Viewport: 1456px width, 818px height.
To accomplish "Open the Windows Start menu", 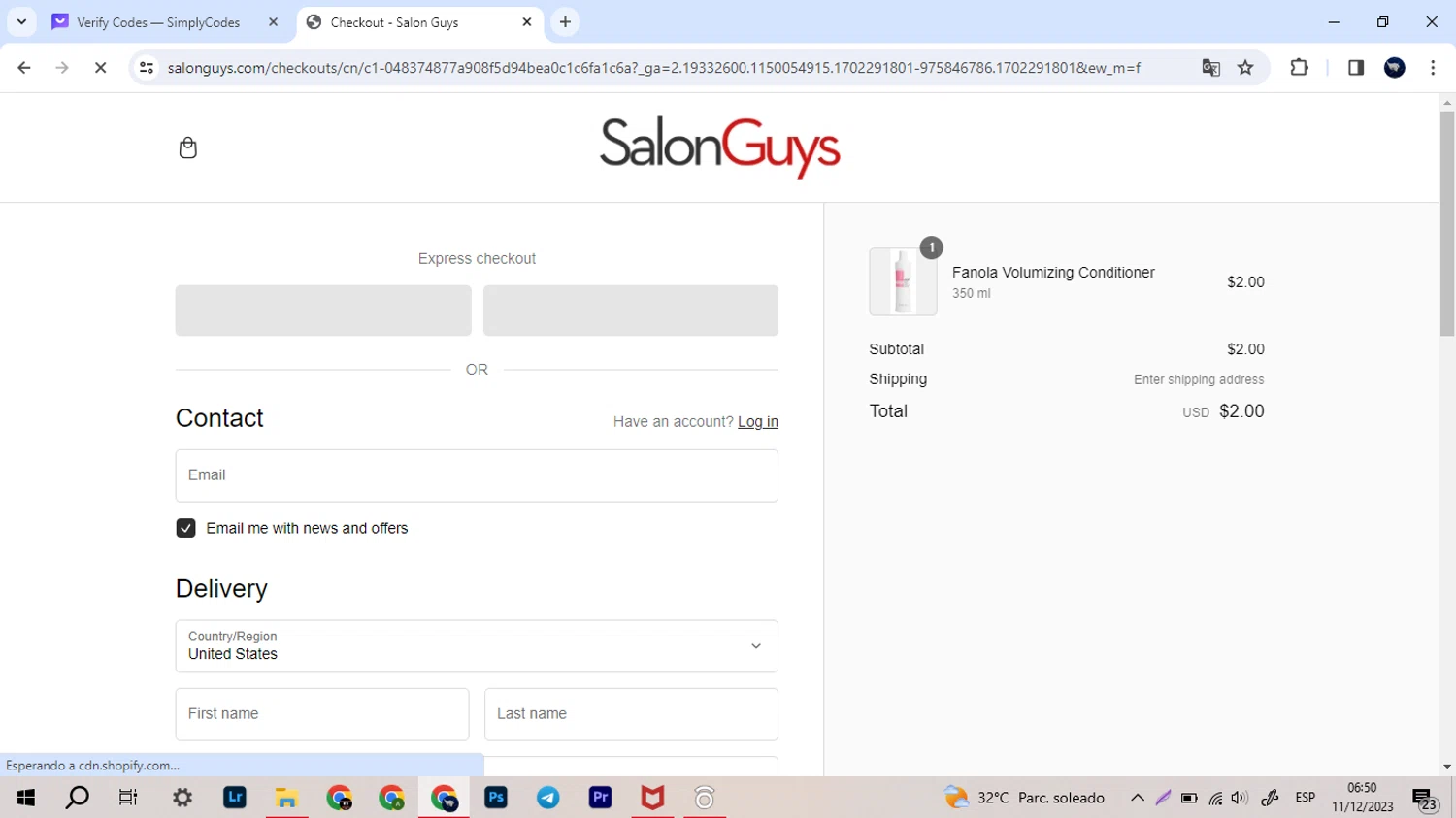I will click(26, 798).
